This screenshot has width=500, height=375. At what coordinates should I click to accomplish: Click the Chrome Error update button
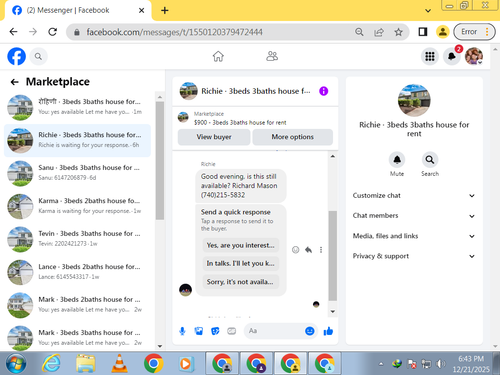474,32
